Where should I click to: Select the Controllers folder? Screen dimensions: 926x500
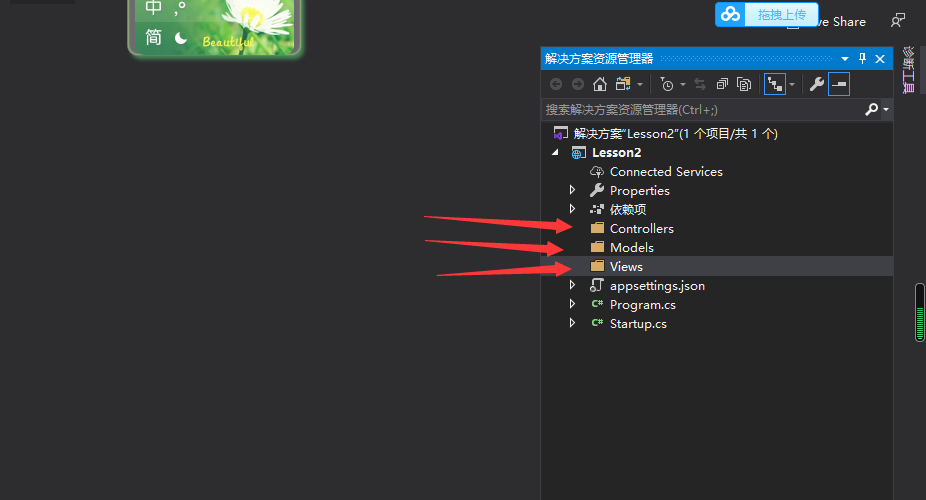point(641,228)
